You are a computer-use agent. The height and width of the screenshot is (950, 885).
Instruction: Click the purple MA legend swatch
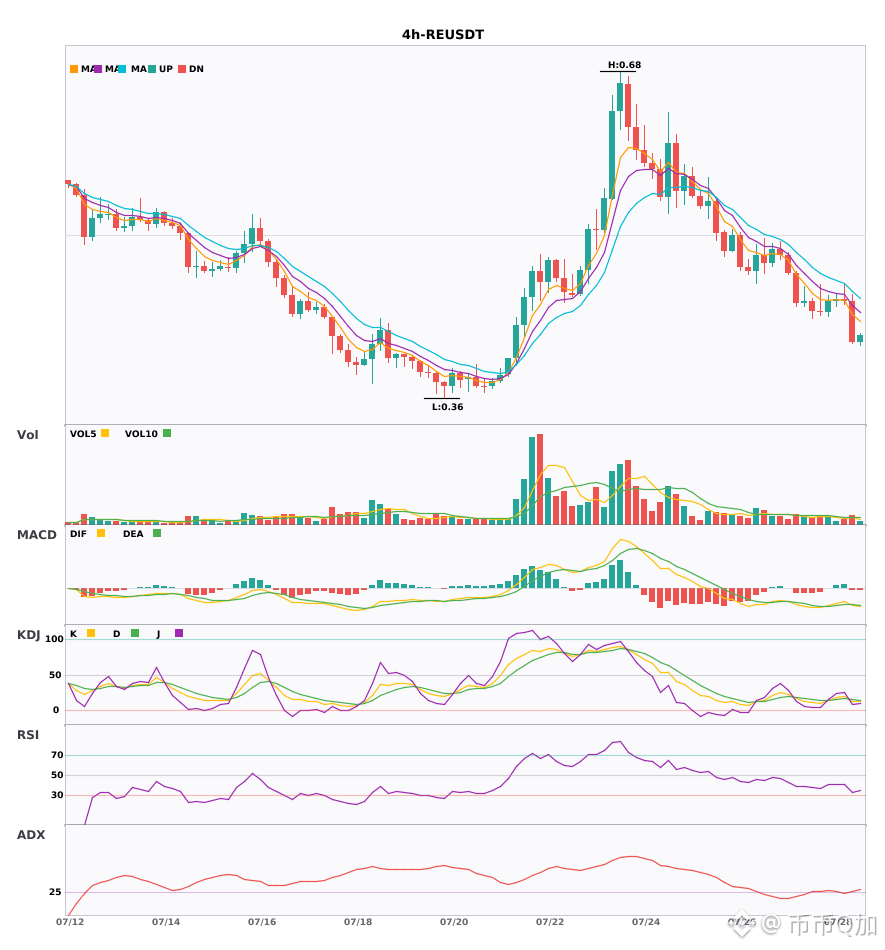click(x=98, y=69)
